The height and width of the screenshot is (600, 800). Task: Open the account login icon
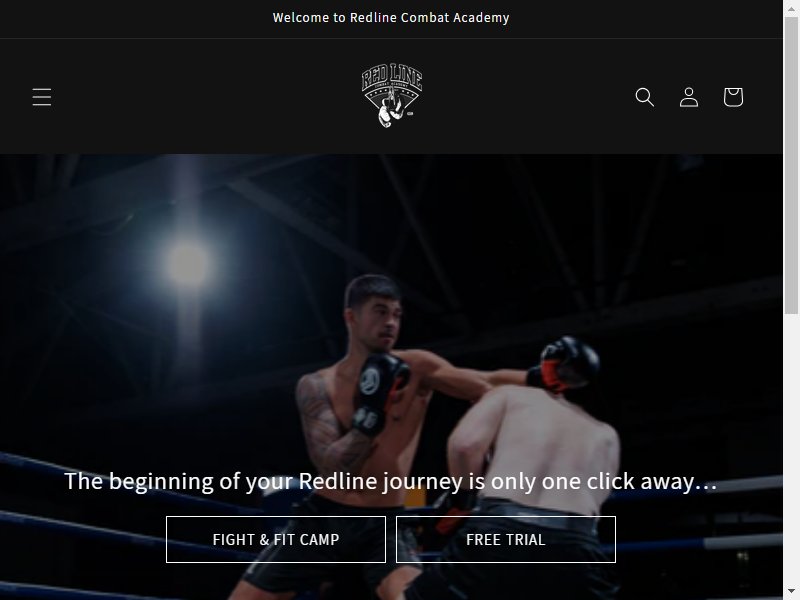pos(689,97)
